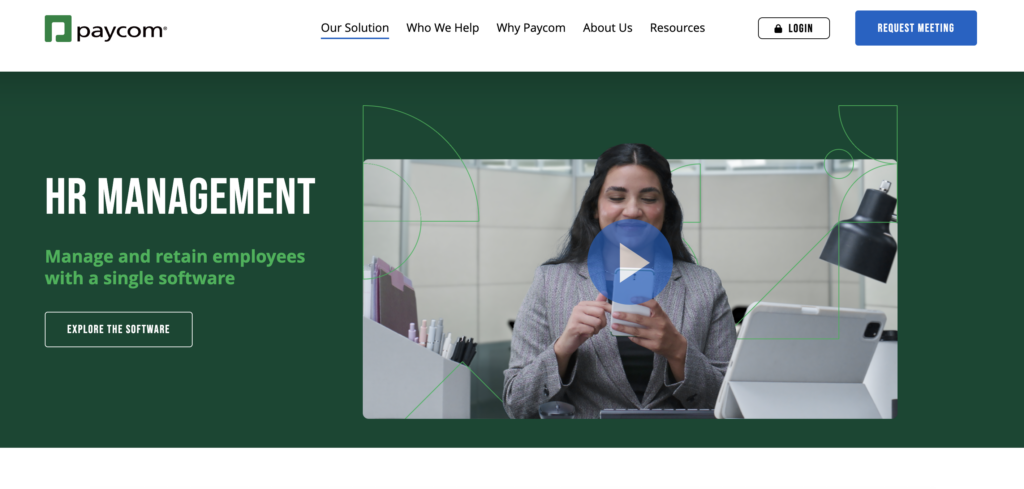
Task: Click the blue Request Meeting button
Action: point(916,28)
